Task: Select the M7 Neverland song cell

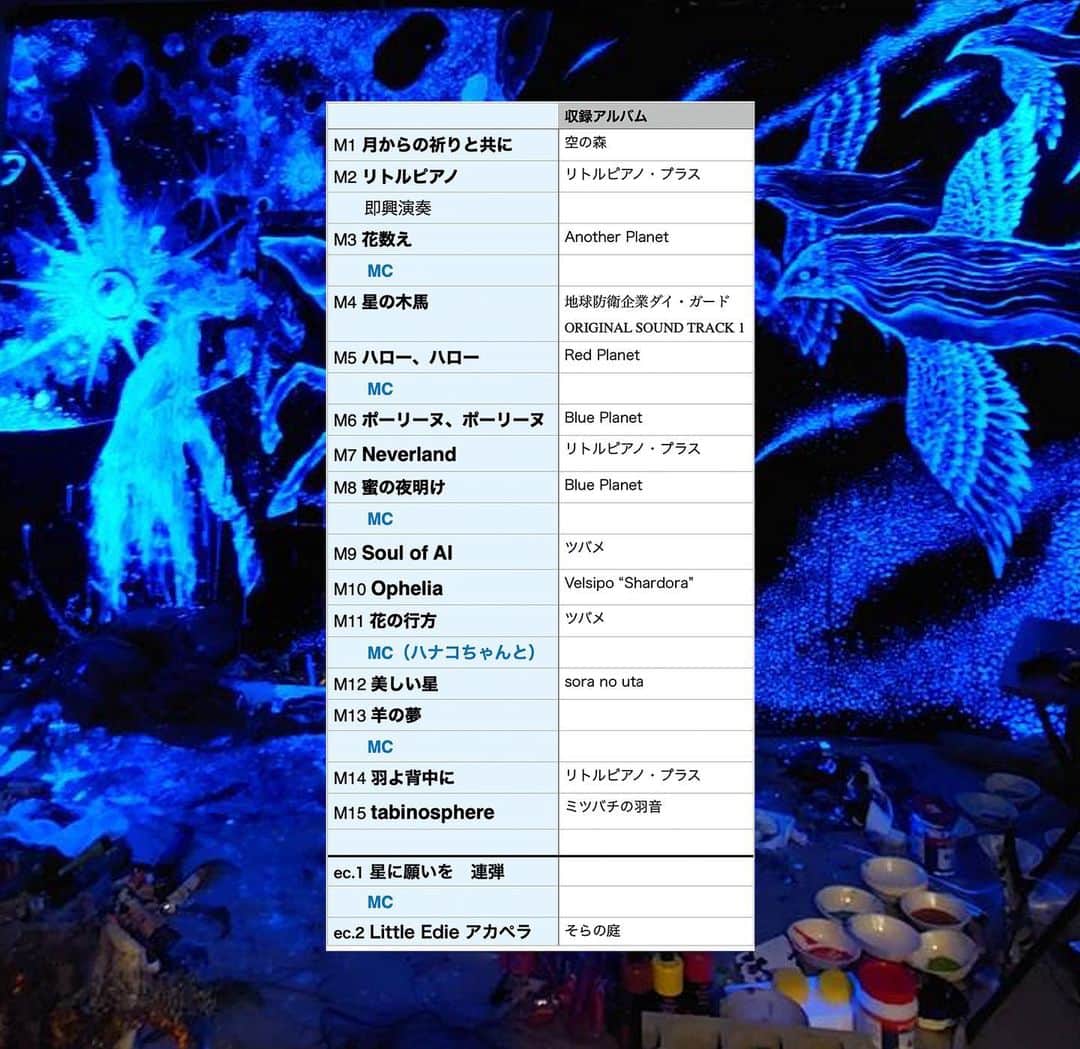Action: point(442,453)
